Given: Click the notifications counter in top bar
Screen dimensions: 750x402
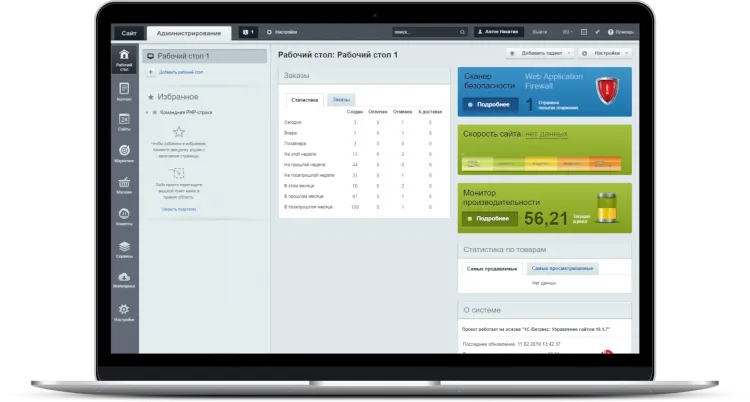Looking at the screenshot, I should pos(248,32).
